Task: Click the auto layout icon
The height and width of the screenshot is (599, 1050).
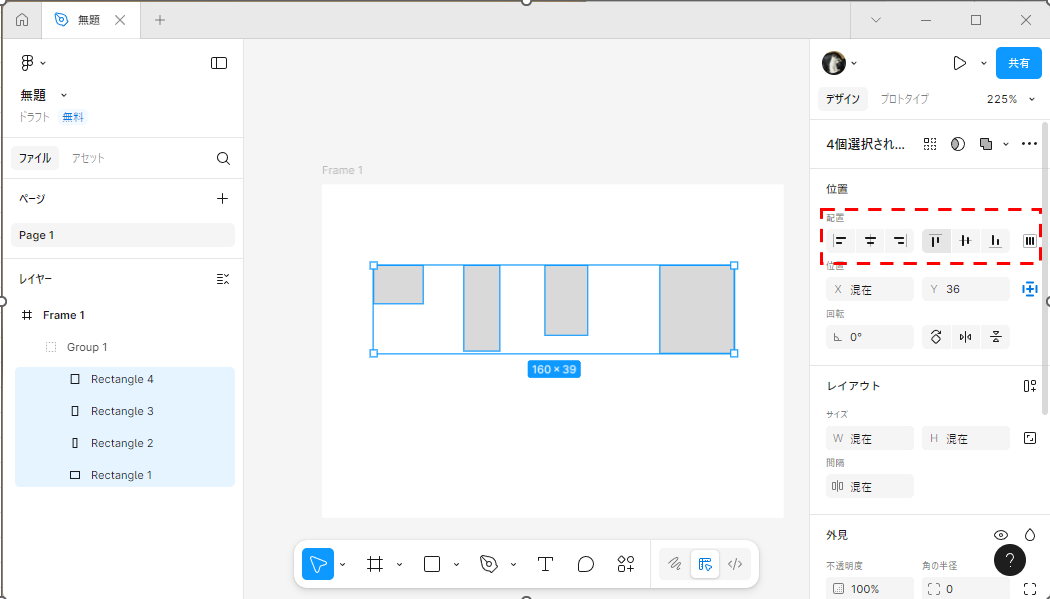Action: 1030,386
